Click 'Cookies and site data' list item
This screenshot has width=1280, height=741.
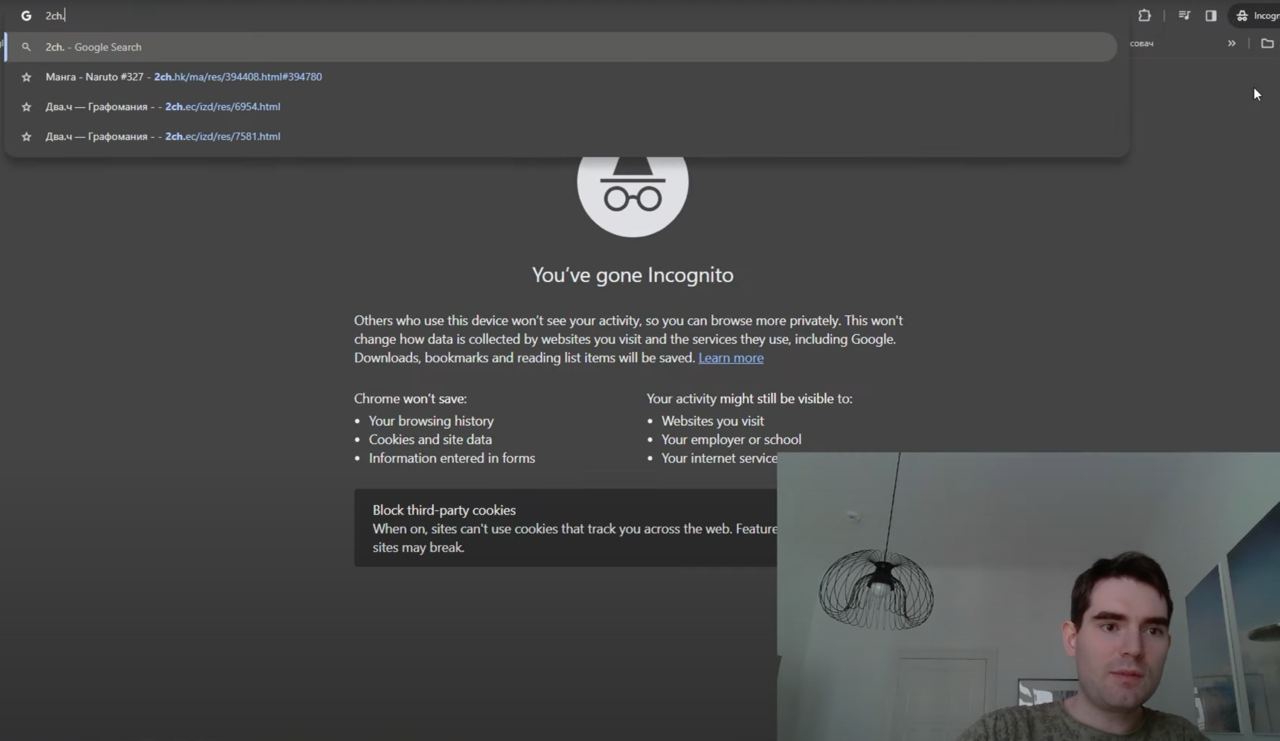(430, 440)
